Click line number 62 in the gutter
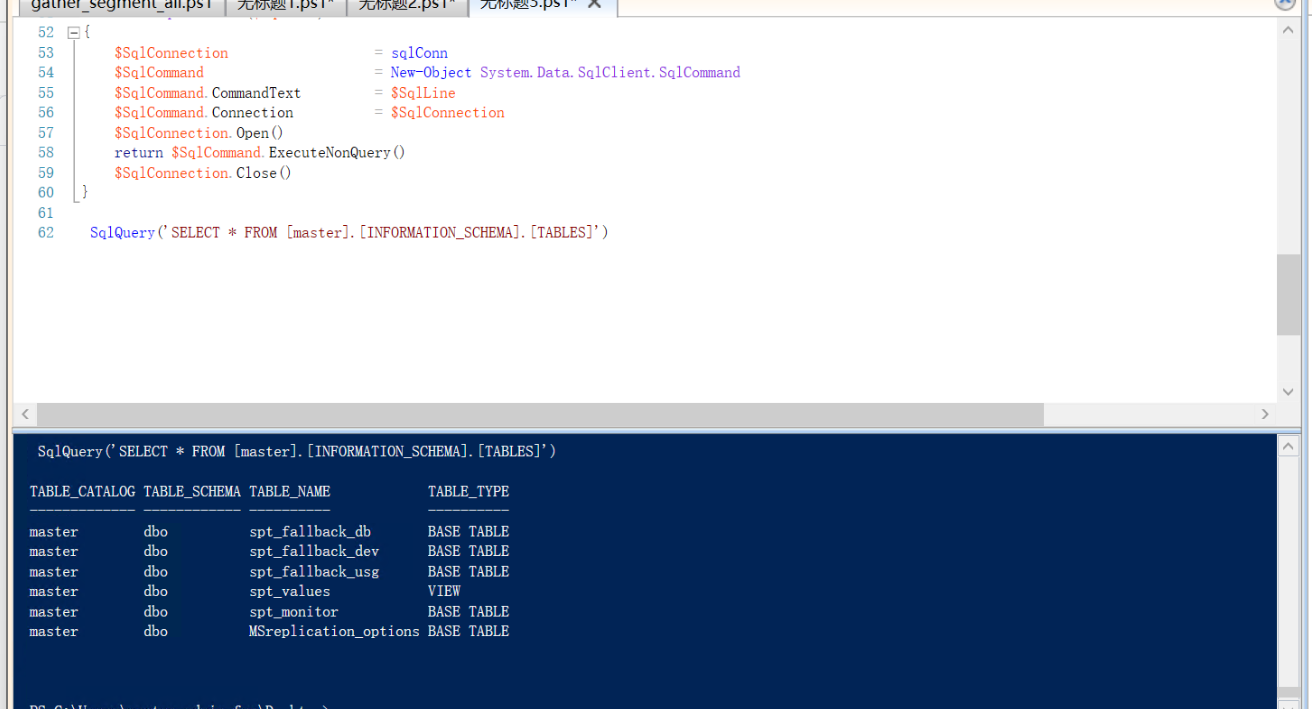 [x=46, y=233]
